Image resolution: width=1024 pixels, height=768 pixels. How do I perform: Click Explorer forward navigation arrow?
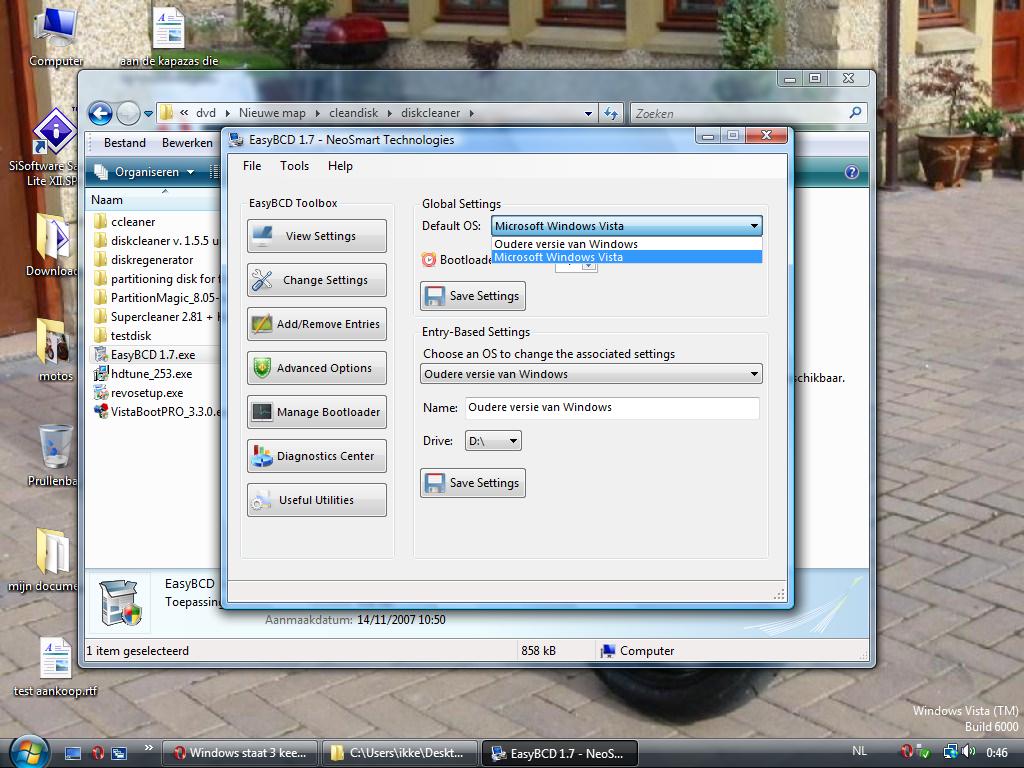[x=128, y=114]
